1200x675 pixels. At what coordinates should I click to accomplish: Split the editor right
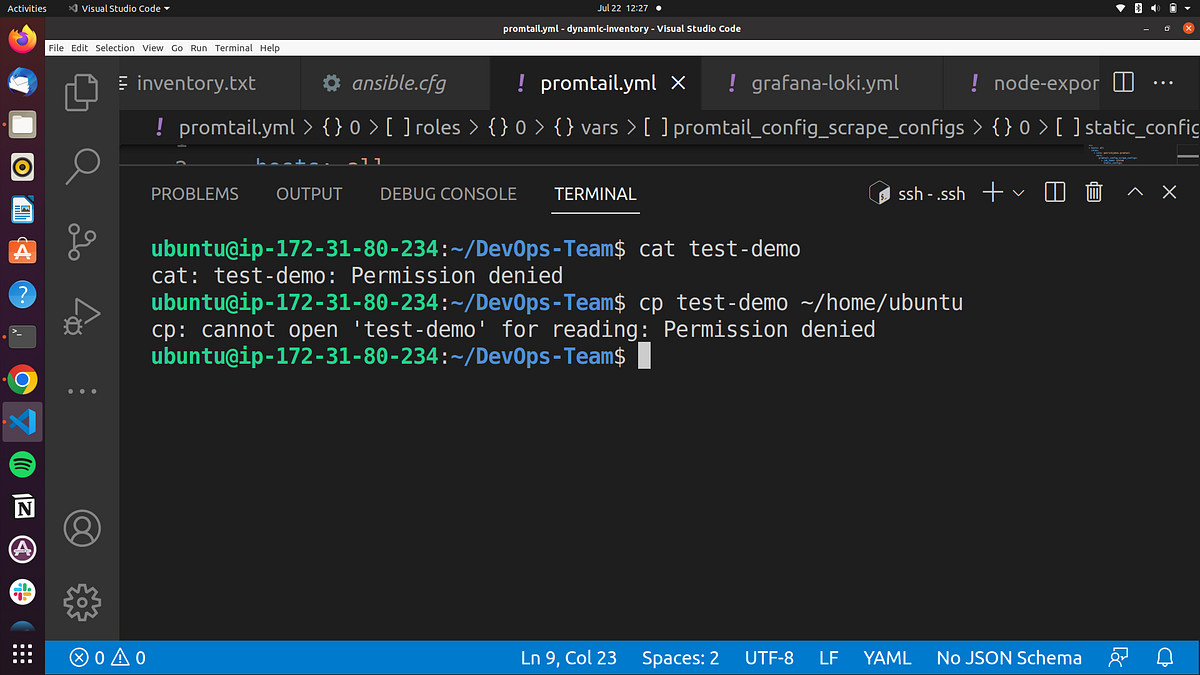1123,83
